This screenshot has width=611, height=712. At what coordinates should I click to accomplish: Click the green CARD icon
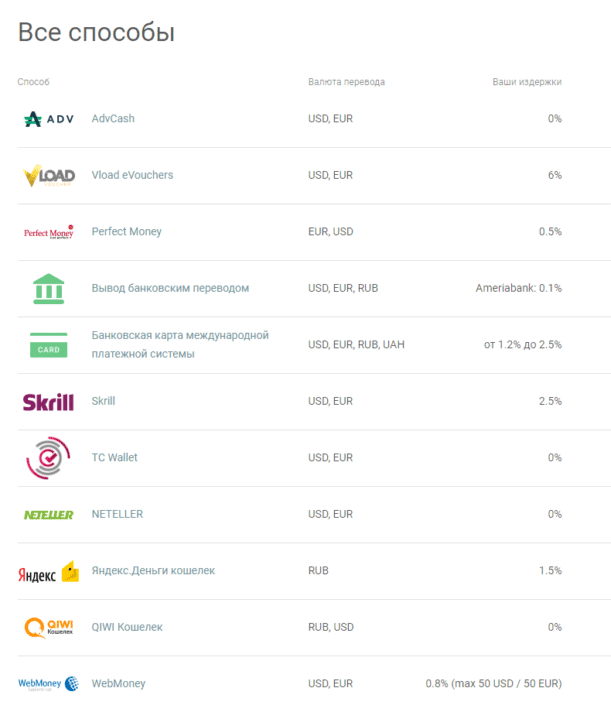coord(48,345)
